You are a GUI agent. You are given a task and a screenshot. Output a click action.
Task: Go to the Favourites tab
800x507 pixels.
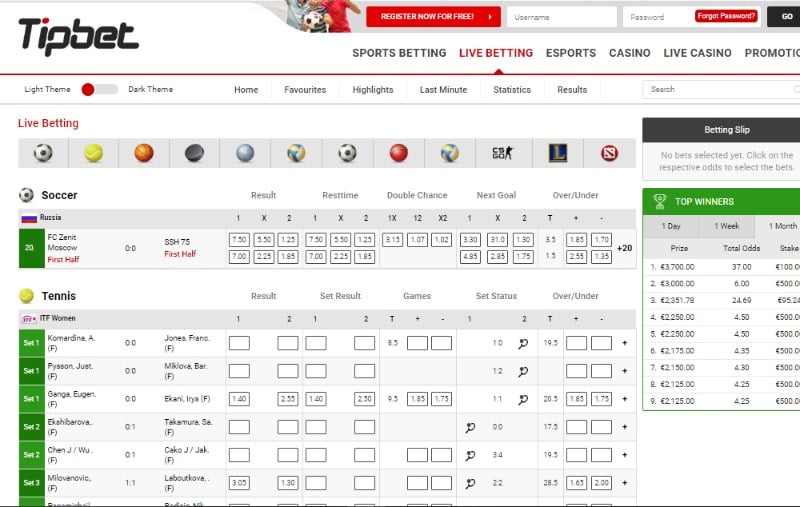305,90
